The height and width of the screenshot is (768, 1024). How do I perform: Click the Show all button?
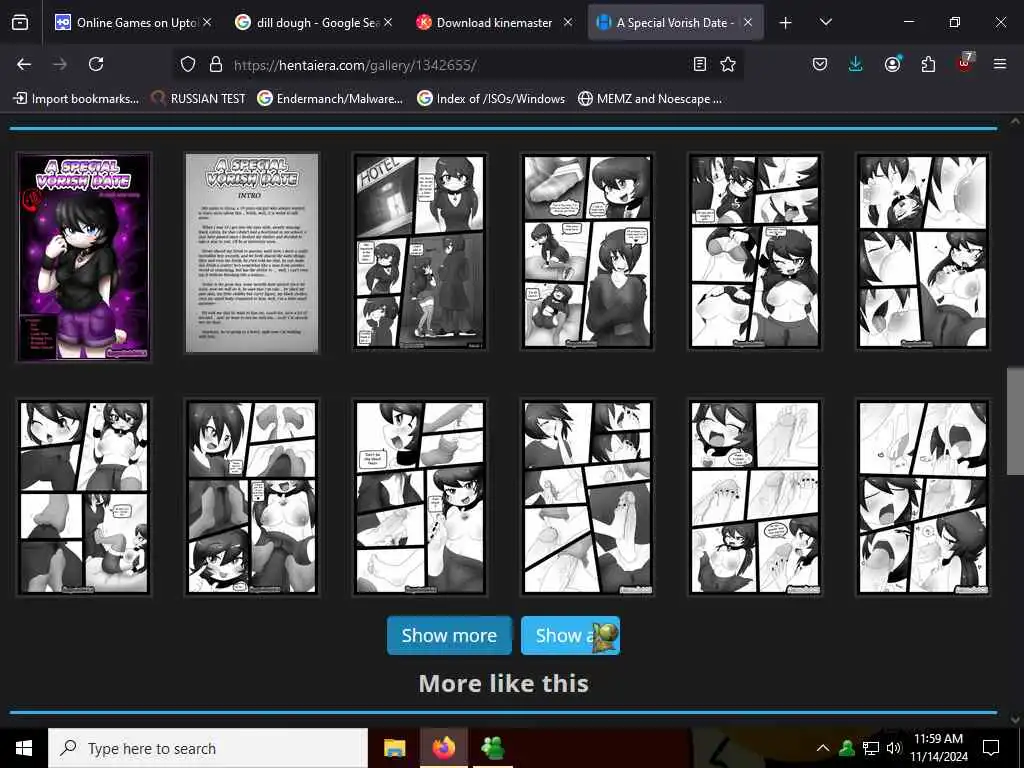(x=570, y=635)
